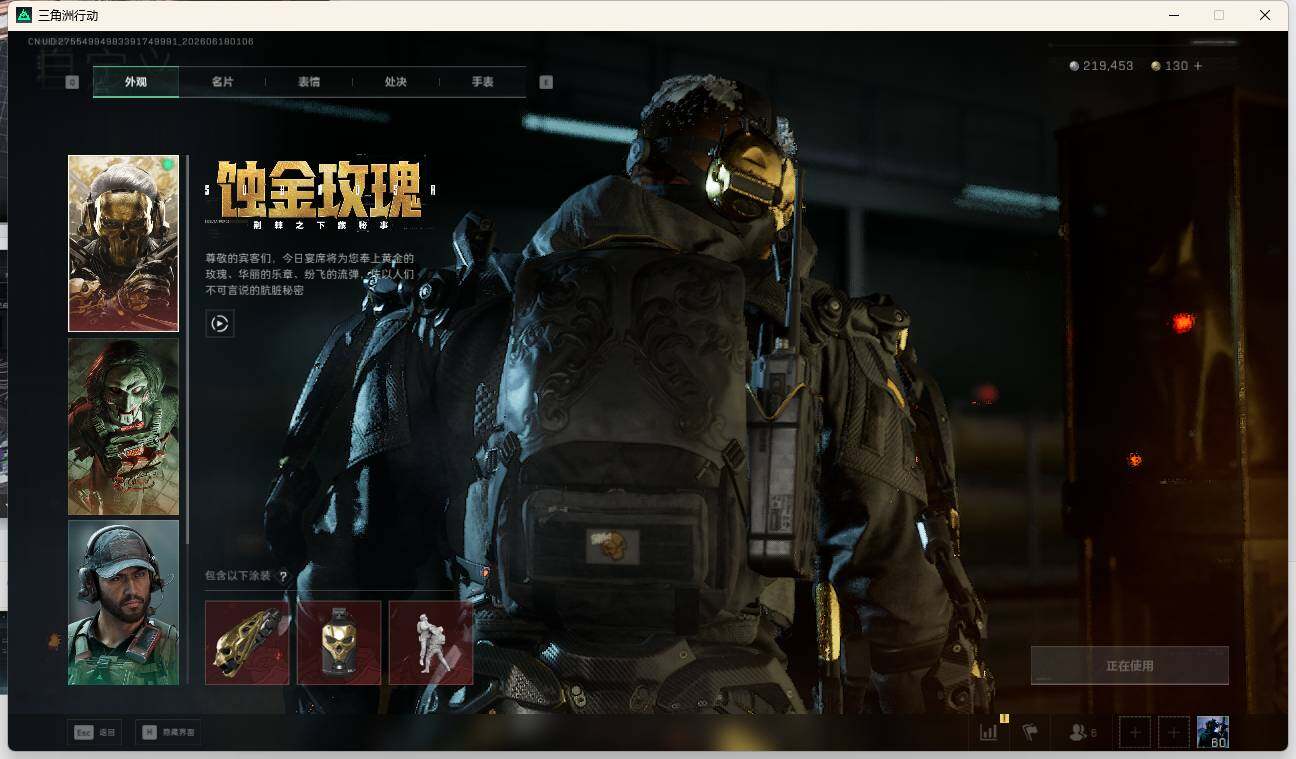
Task: Click the skin list vertical scrollbar
Action: [x=187, y=350]
